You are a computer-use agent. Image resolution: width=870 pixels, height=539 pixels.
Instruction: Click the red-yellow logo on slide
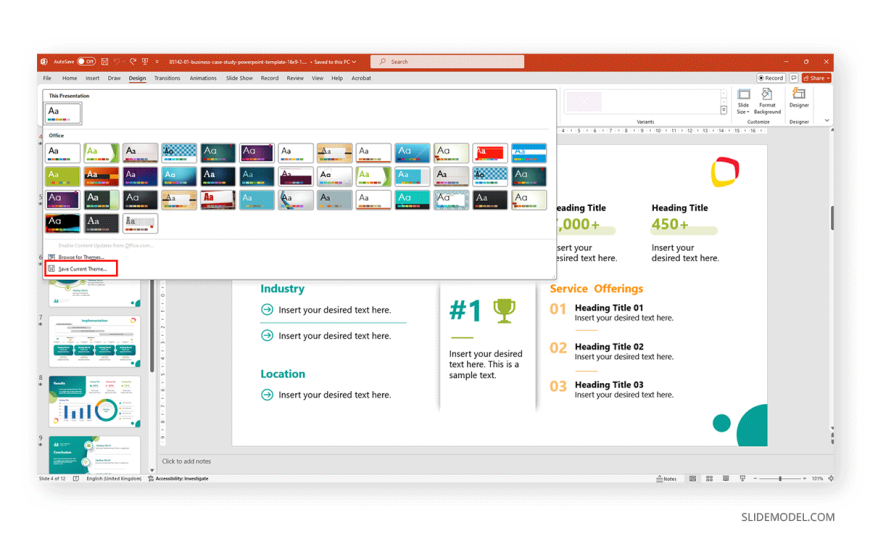pos(725,172)
